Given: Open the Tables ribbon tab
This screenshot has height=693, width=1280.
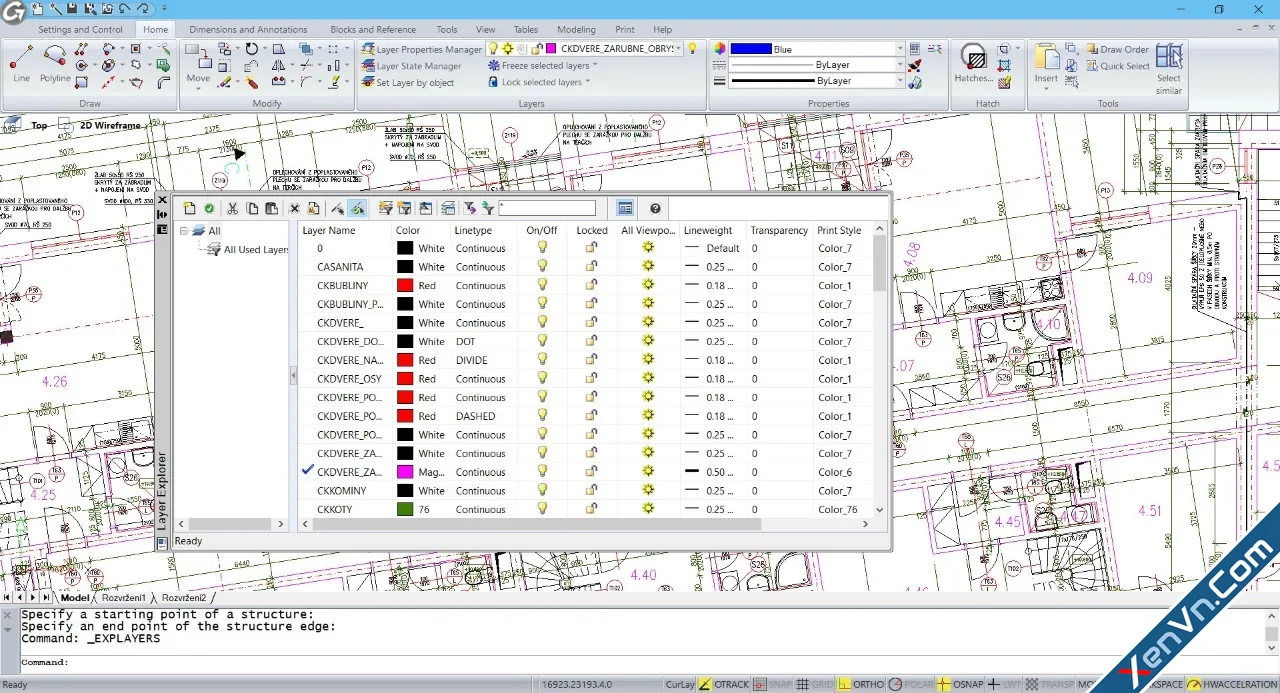Looking at the screenshot, I should pyautogui.click(x=526, y=29).
